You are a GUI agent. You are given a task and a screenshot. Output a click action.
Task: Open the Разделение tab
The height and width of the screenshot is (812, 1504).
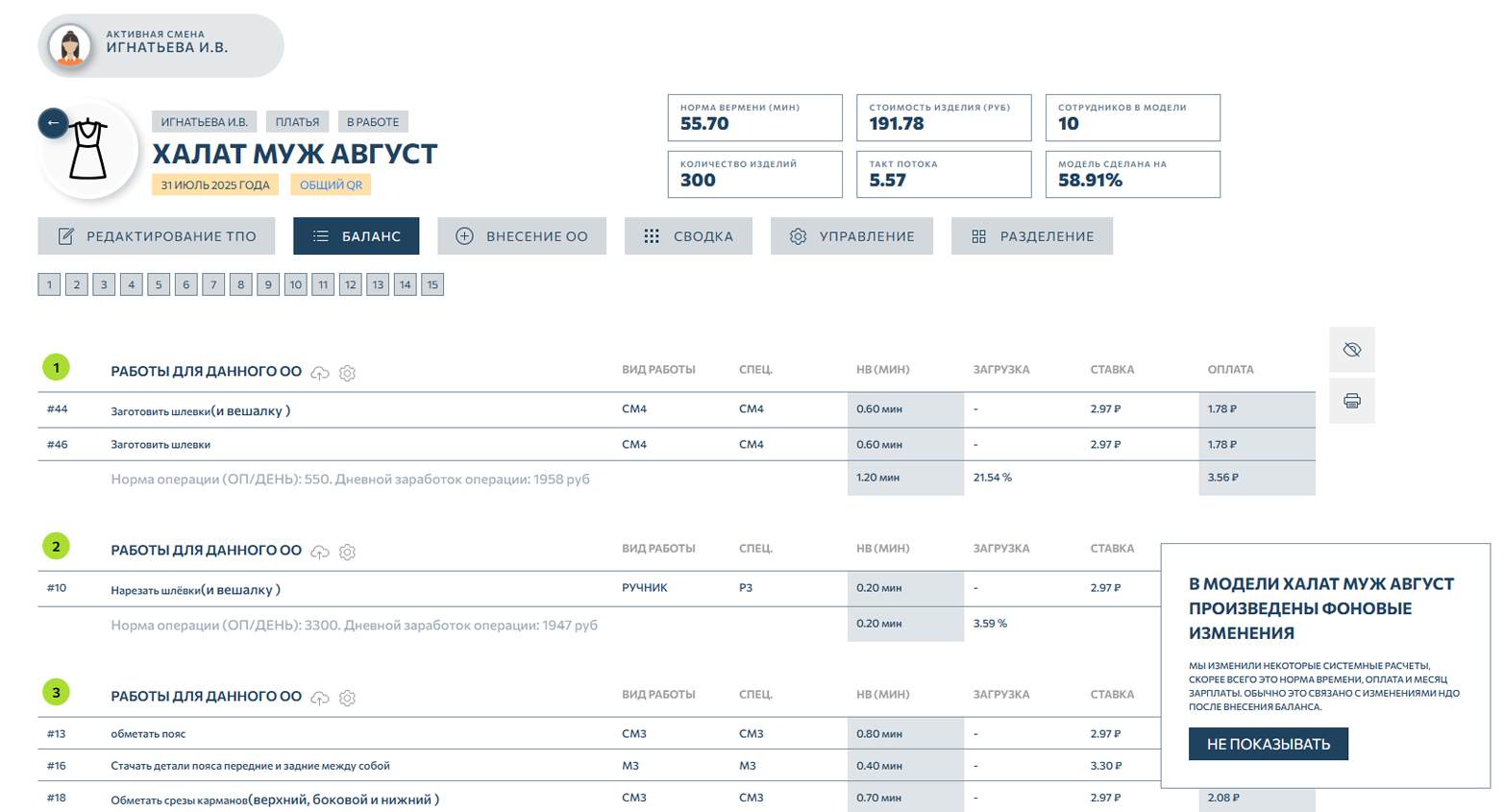click(x=1032, y=236)
